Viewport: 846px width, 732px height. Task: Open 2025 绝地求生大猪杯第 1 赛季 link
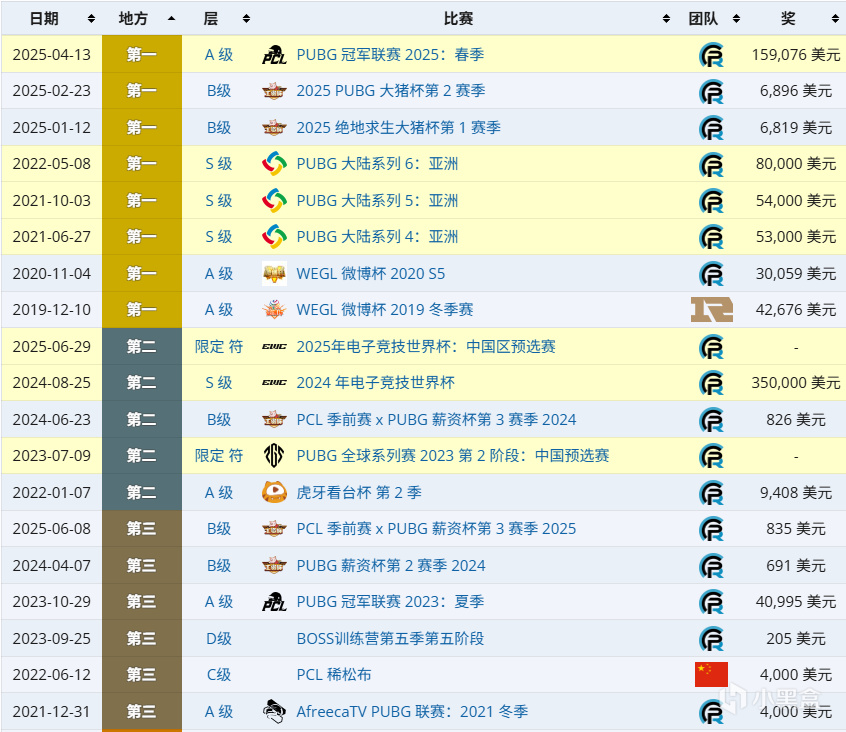(x=398, y=127)
